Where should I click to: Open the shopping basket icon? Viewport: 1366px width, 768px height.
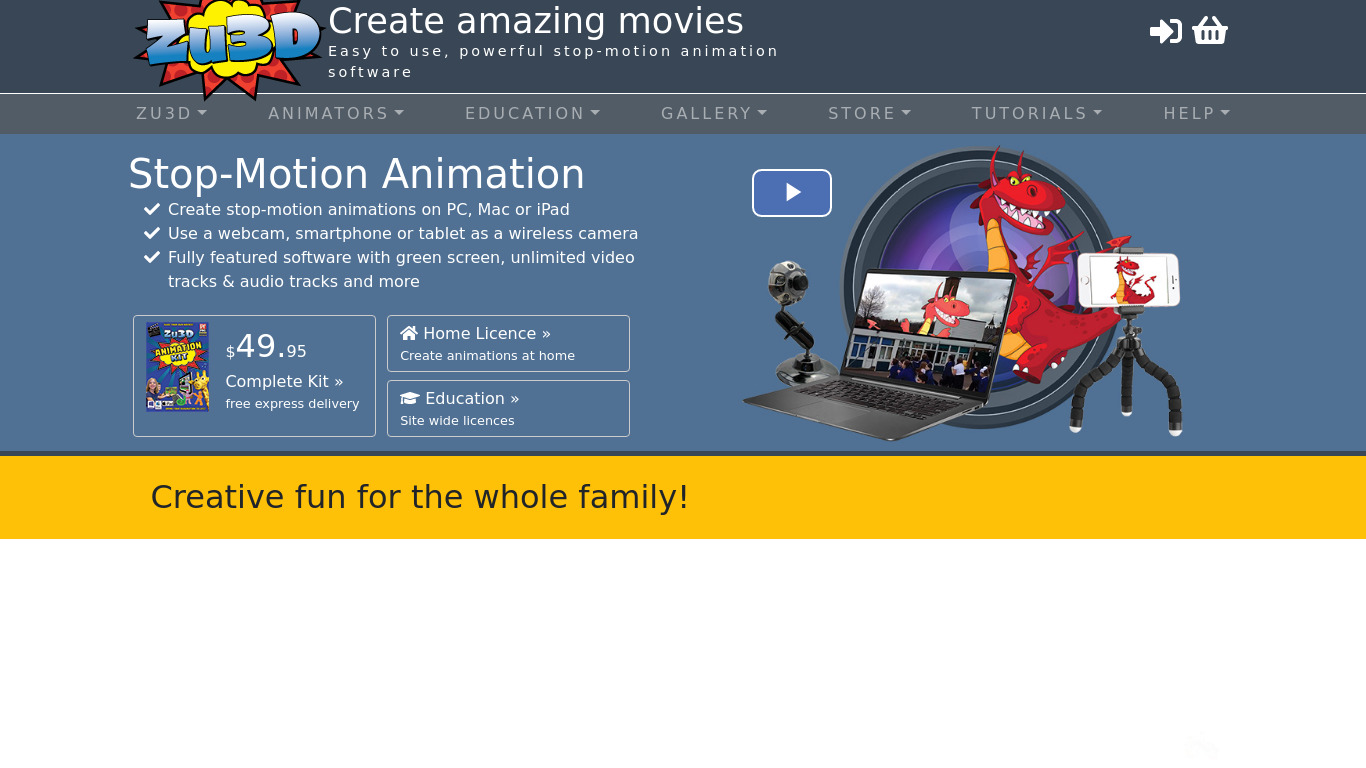click(1210, 31)
